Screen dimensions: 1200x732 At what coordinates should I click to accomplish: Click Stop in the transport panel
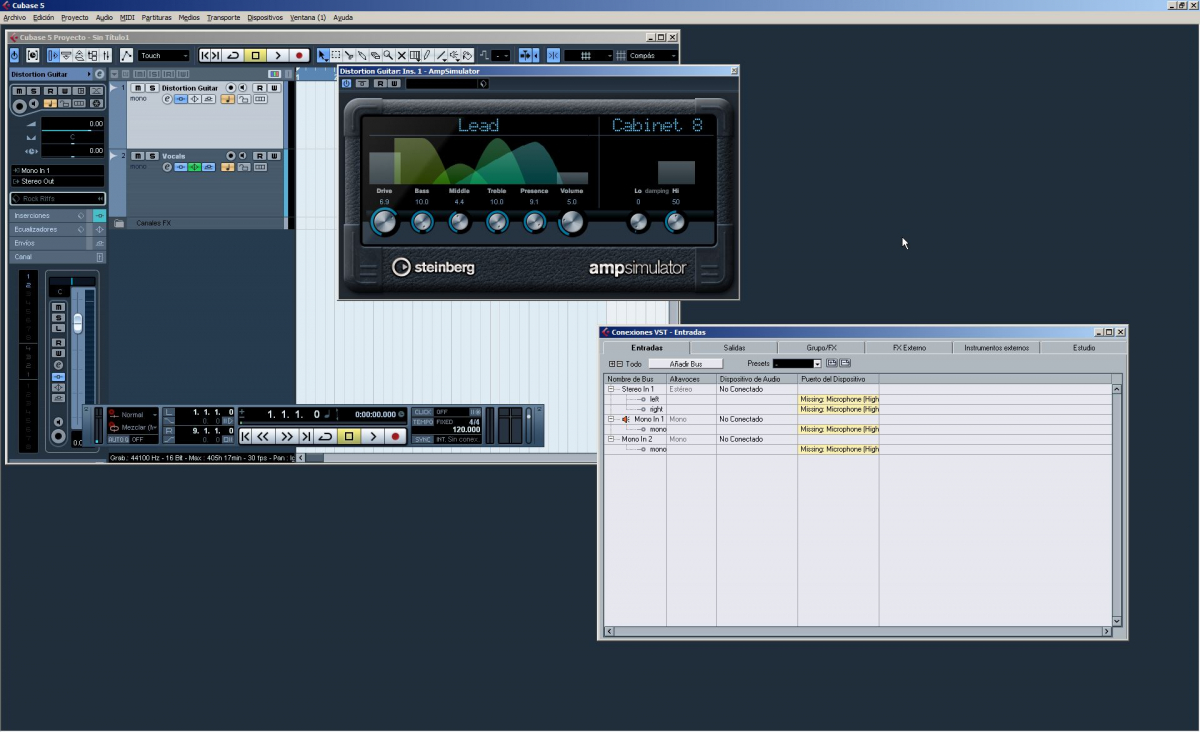coord(349,436)
